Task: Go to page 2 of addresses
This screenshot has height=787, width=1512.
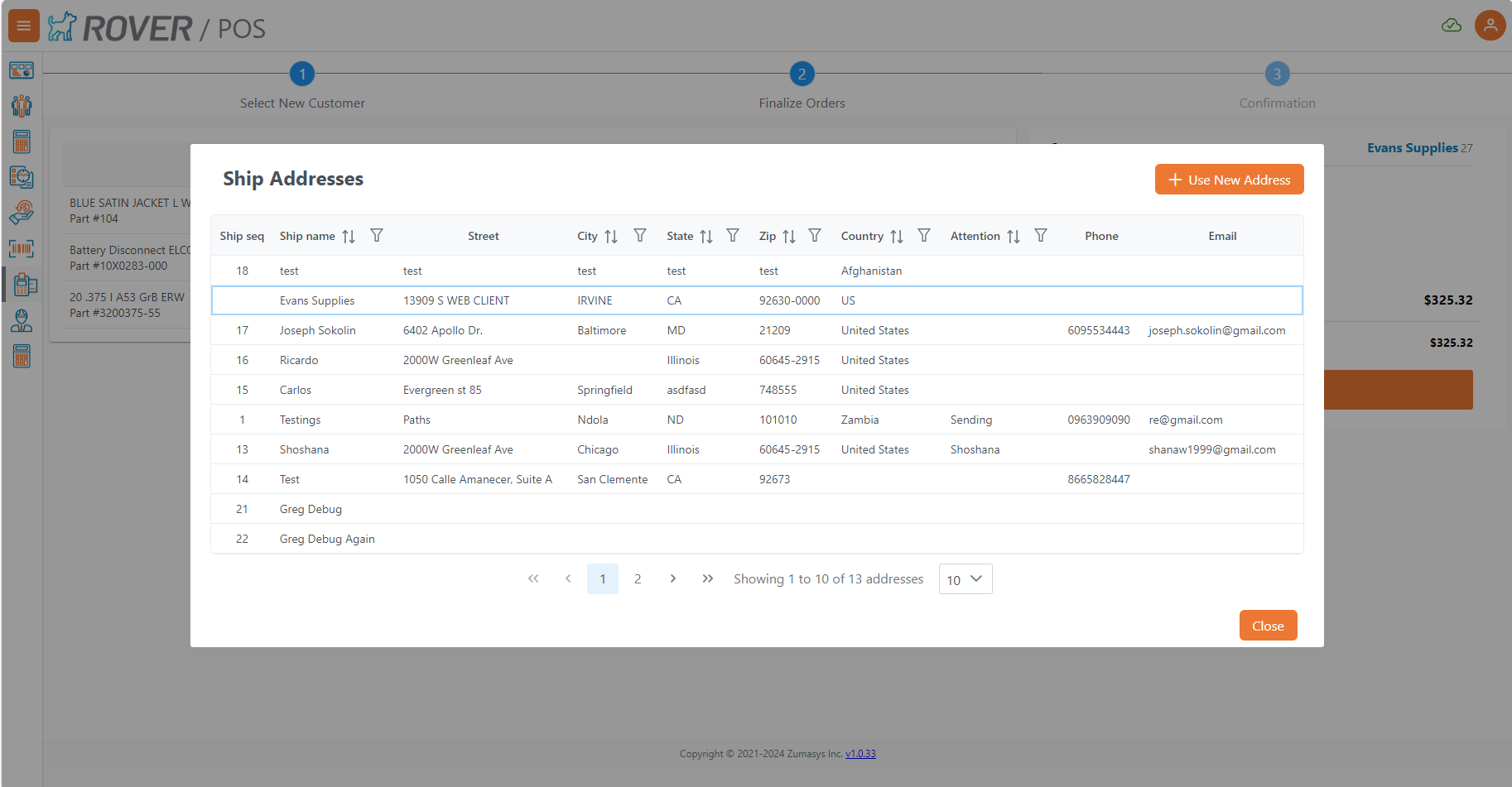Action: tap(638, 579)
